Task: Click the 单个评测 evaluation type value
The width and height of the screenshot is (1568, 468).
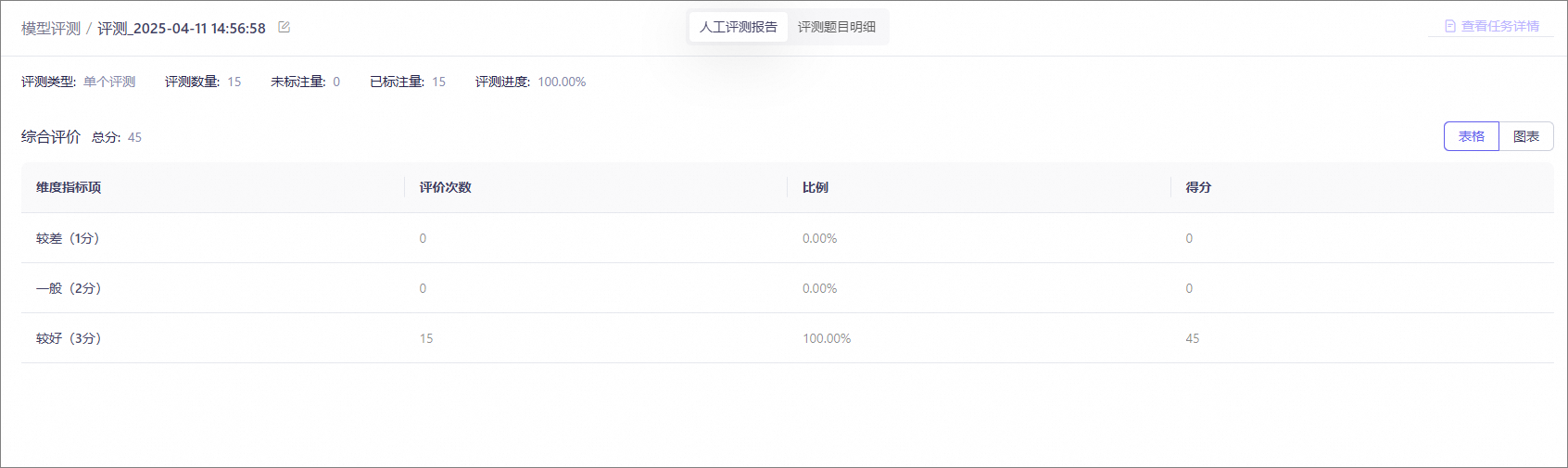Action: point(109,82)
